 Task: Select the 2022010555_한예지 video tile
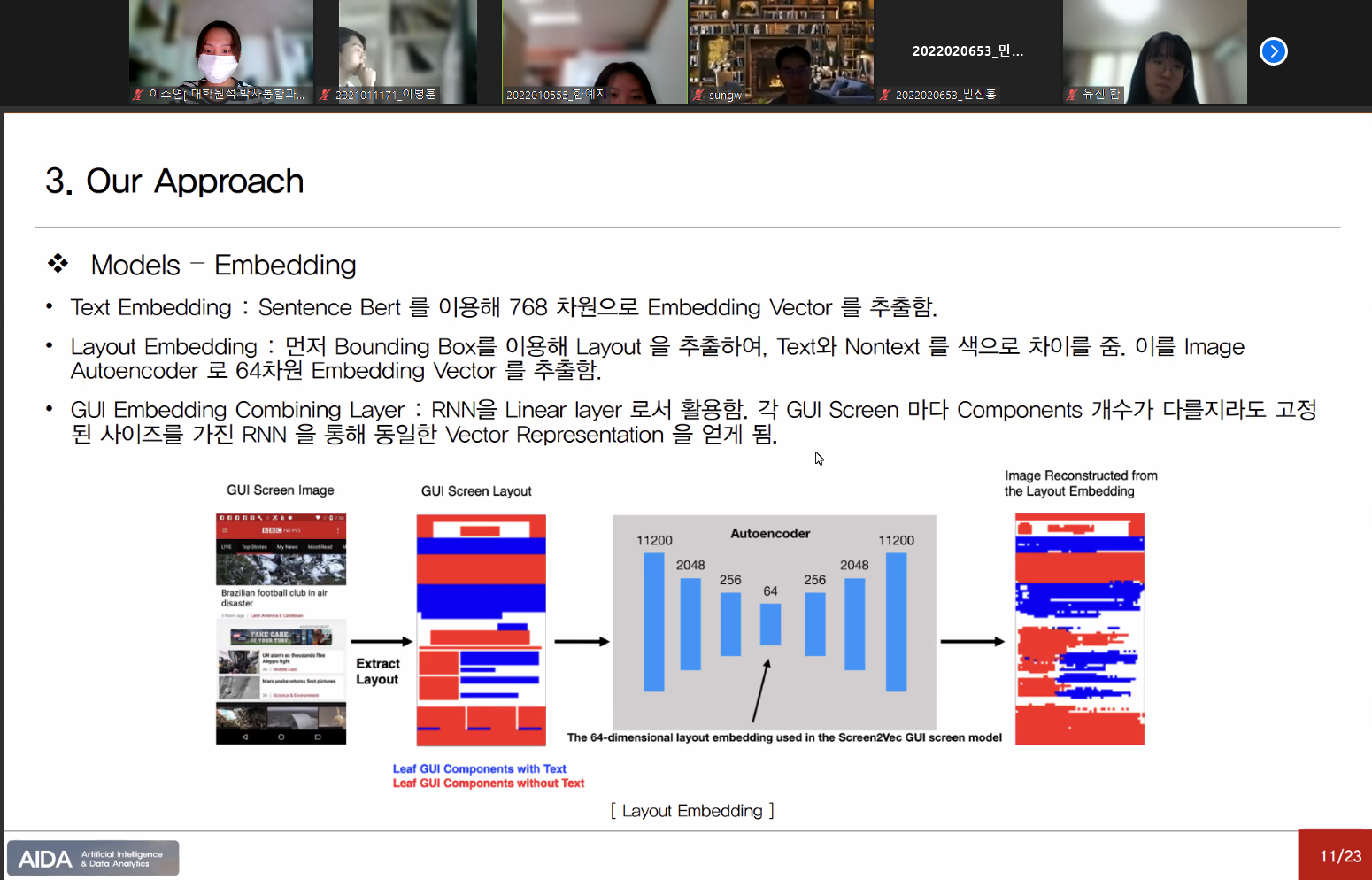[594, 51]
